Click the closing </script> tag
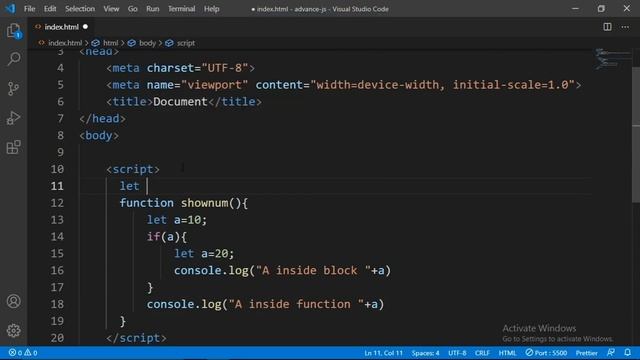Screen dimensions: 640x360 [x=136, y=338]
